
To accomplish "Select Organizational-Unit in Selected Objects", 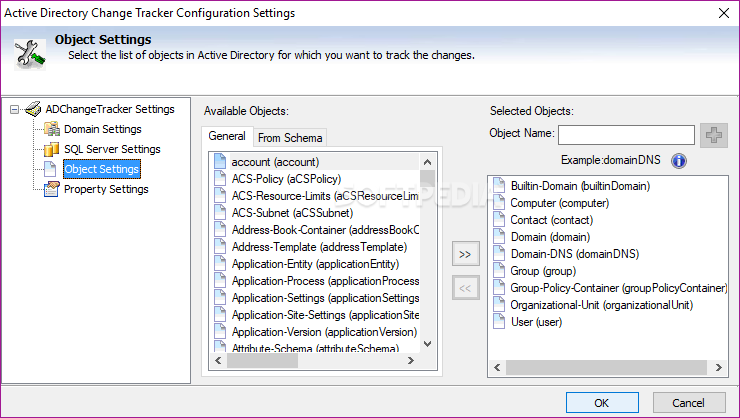I will [601, 305].
